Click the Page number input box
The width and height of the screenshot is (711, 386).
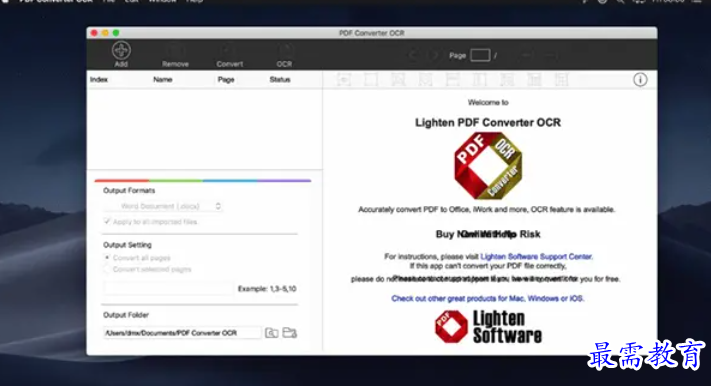[x=480, y=55]
